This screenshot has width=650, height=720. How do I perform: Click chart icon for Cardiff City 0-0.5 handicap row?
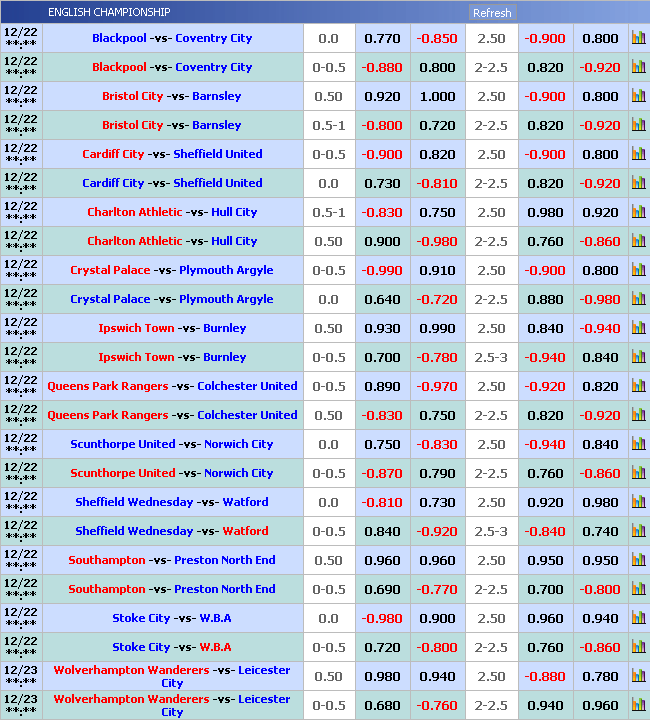coord(638,155)
